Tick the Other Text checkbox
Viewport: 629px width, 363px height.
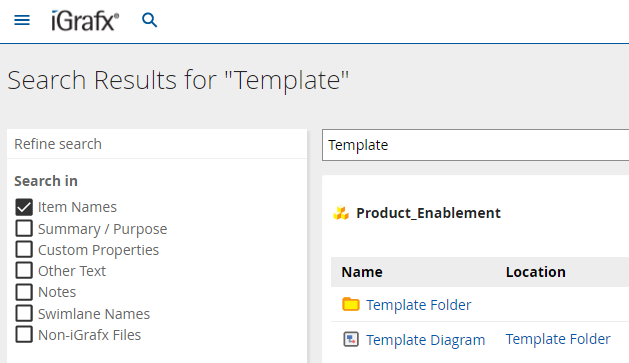(x=24, y=270)
